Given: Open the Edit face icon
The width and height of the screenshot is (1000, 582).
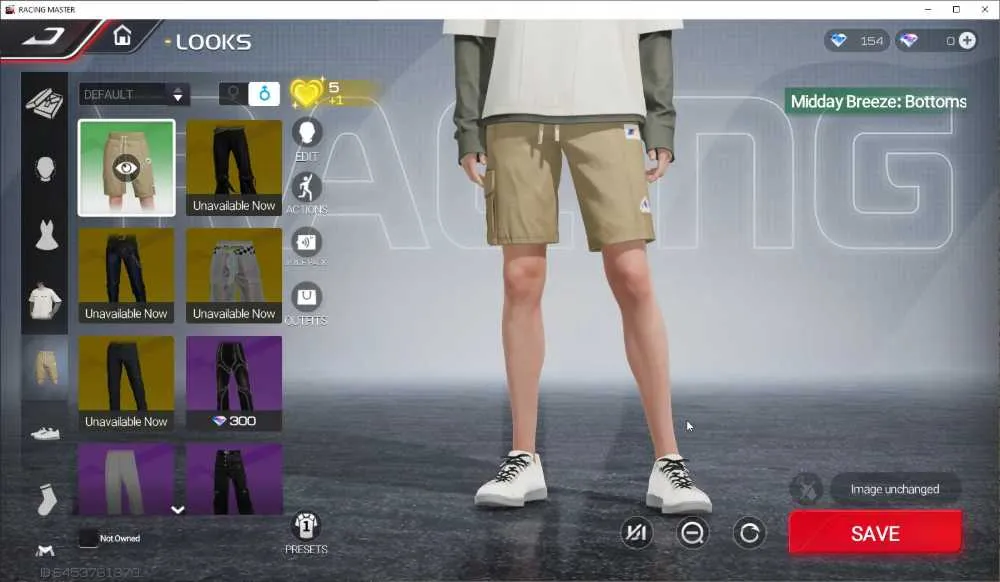Looking at the screenshot, I should pos(307,133).
